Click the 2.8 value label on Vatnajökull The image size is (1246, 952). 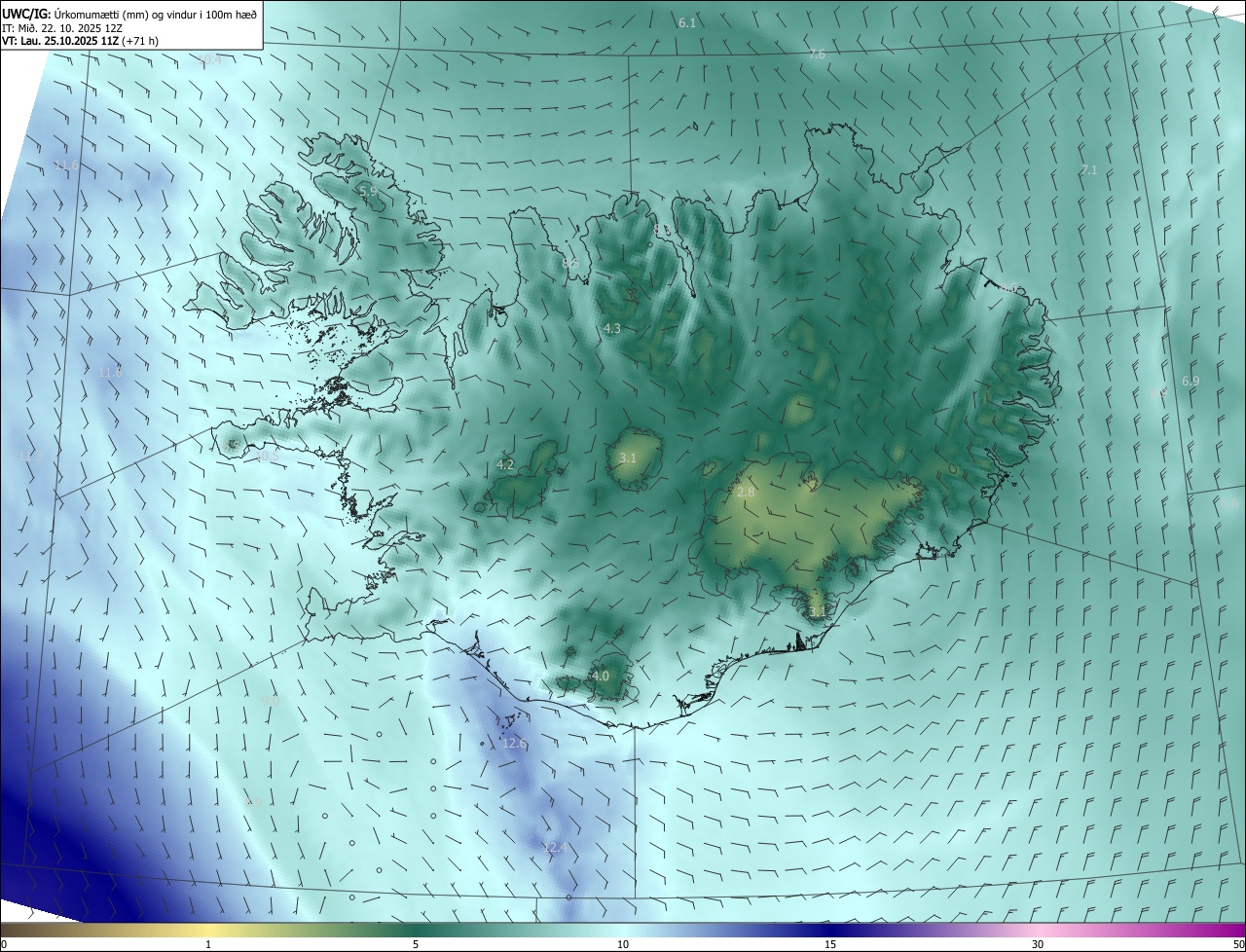click(x=746, y=494)
